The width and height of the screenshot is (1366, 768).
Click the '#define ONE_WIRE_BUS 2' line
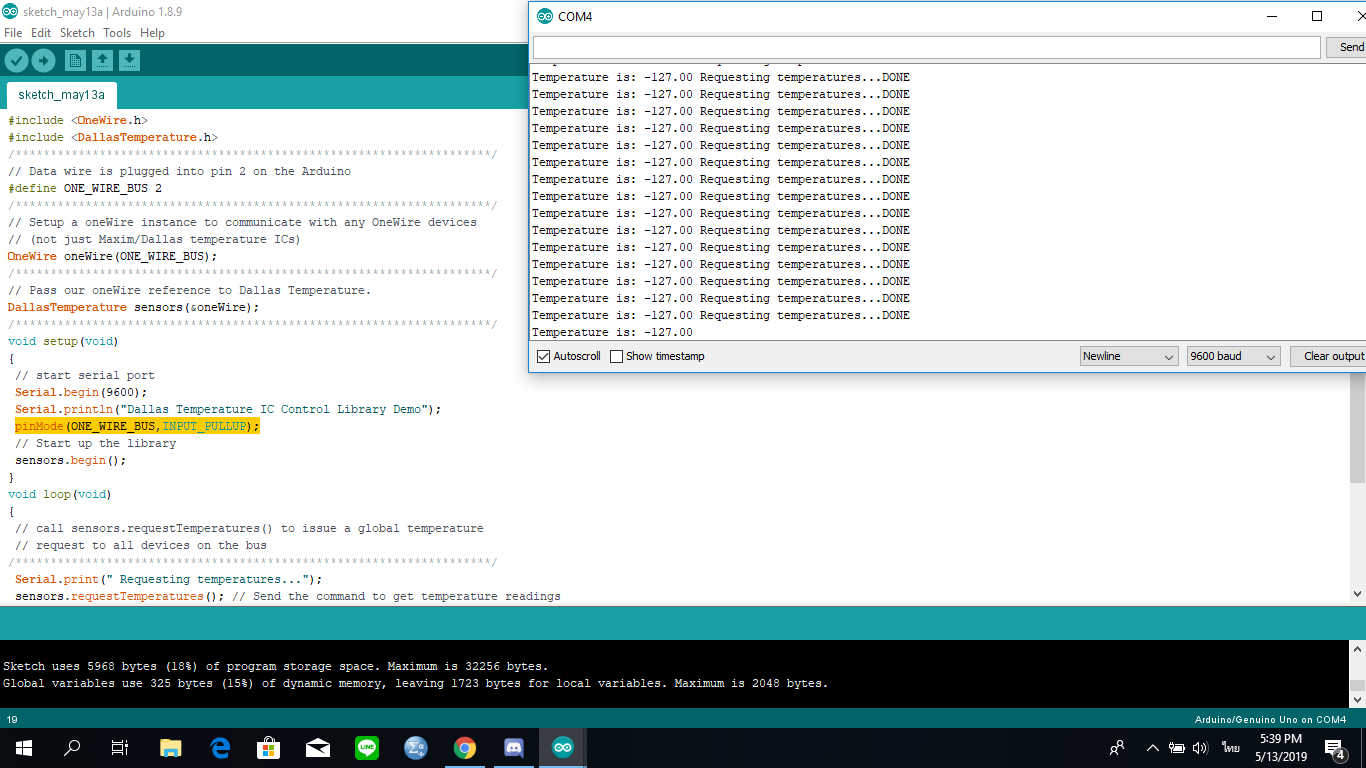(x=84, y=188)
